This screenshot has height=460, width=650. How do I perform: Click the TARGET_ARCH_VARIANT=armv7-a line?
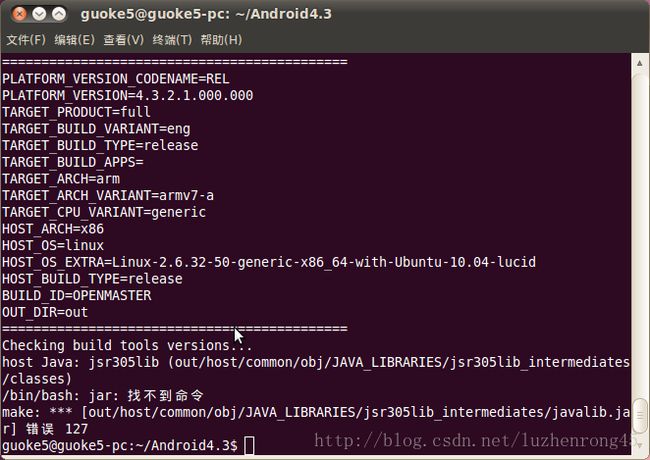[x=108, y=195]
